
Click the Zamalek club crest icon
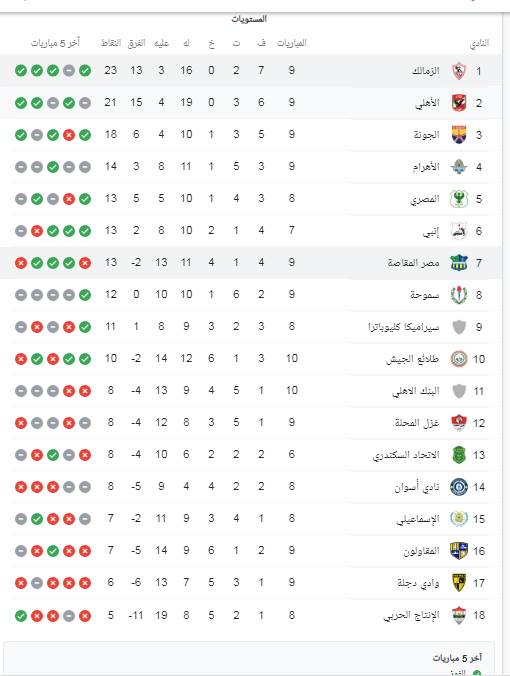[x=459, y=71]
